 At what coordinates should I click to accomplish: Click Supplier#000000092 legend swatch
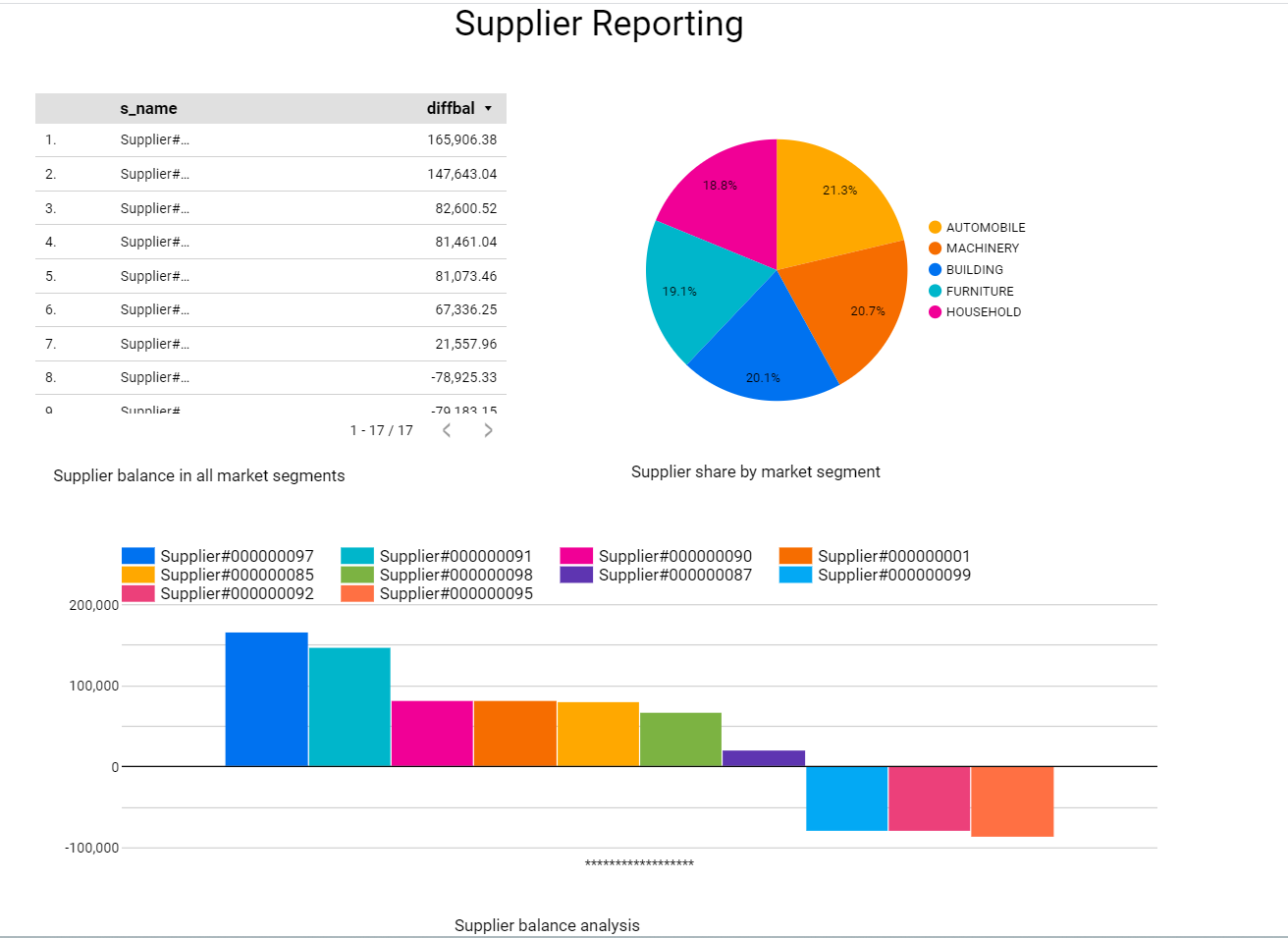click(x=138, y=593)
